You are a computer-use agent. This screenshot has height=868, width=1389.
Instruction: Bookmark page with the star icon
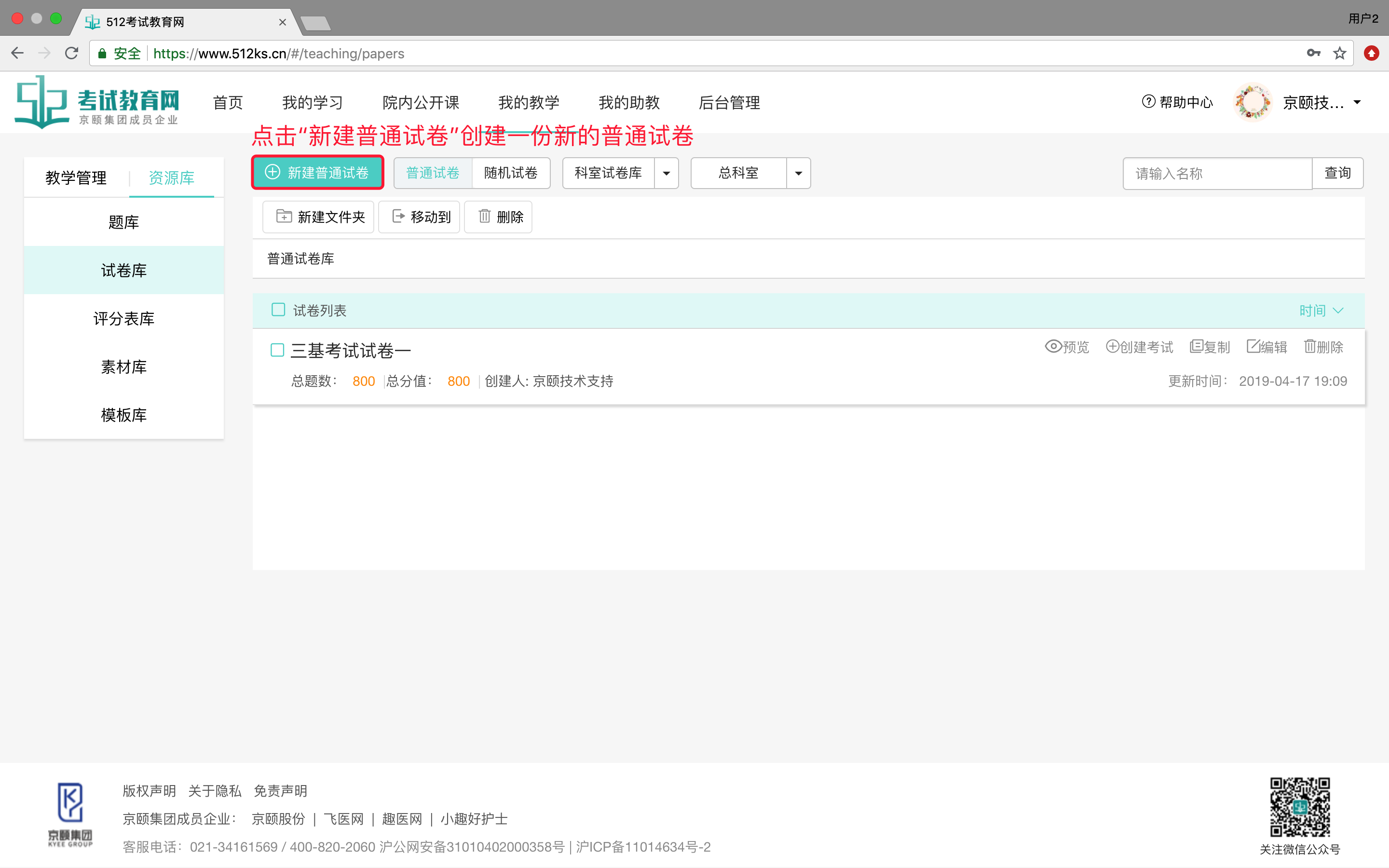[1340, 54]
